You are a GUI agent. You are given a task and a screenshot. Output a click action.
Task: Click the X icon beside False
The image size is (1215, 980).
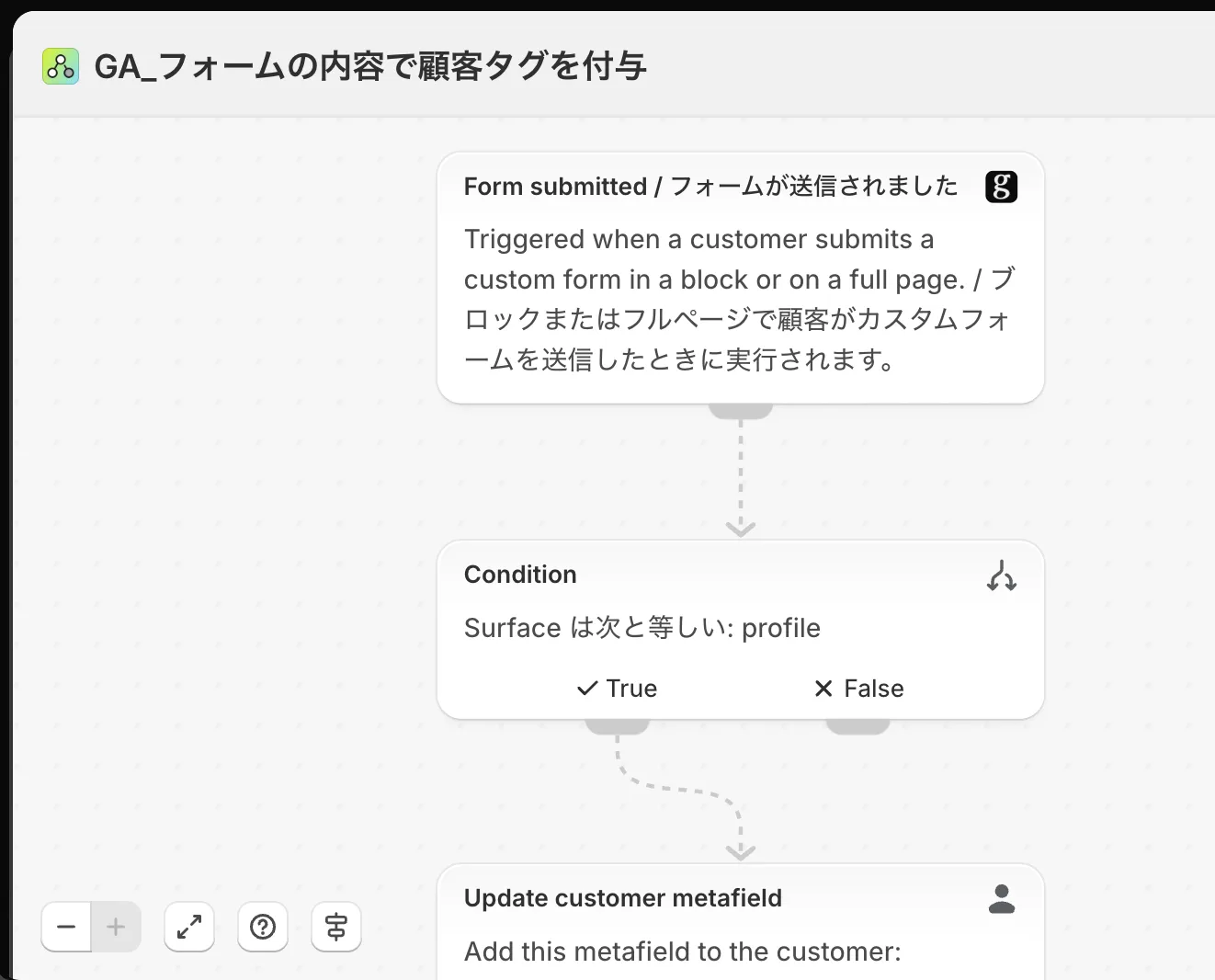tap(823, 689)
